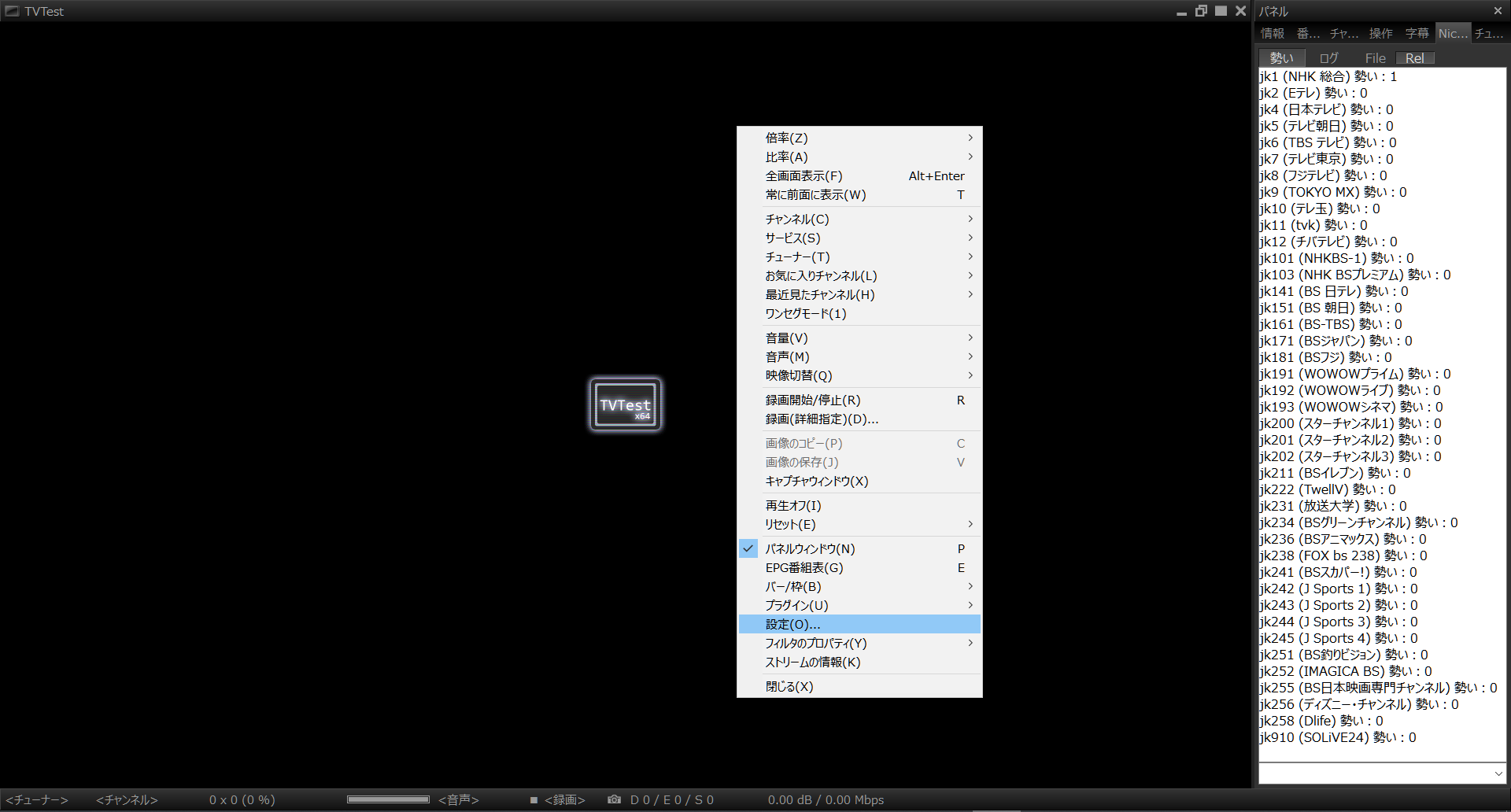This screenshot has height=812, width=1511.
Task: Expand the プラグイン(U) submenu
Action: click(x=859, y=605)
